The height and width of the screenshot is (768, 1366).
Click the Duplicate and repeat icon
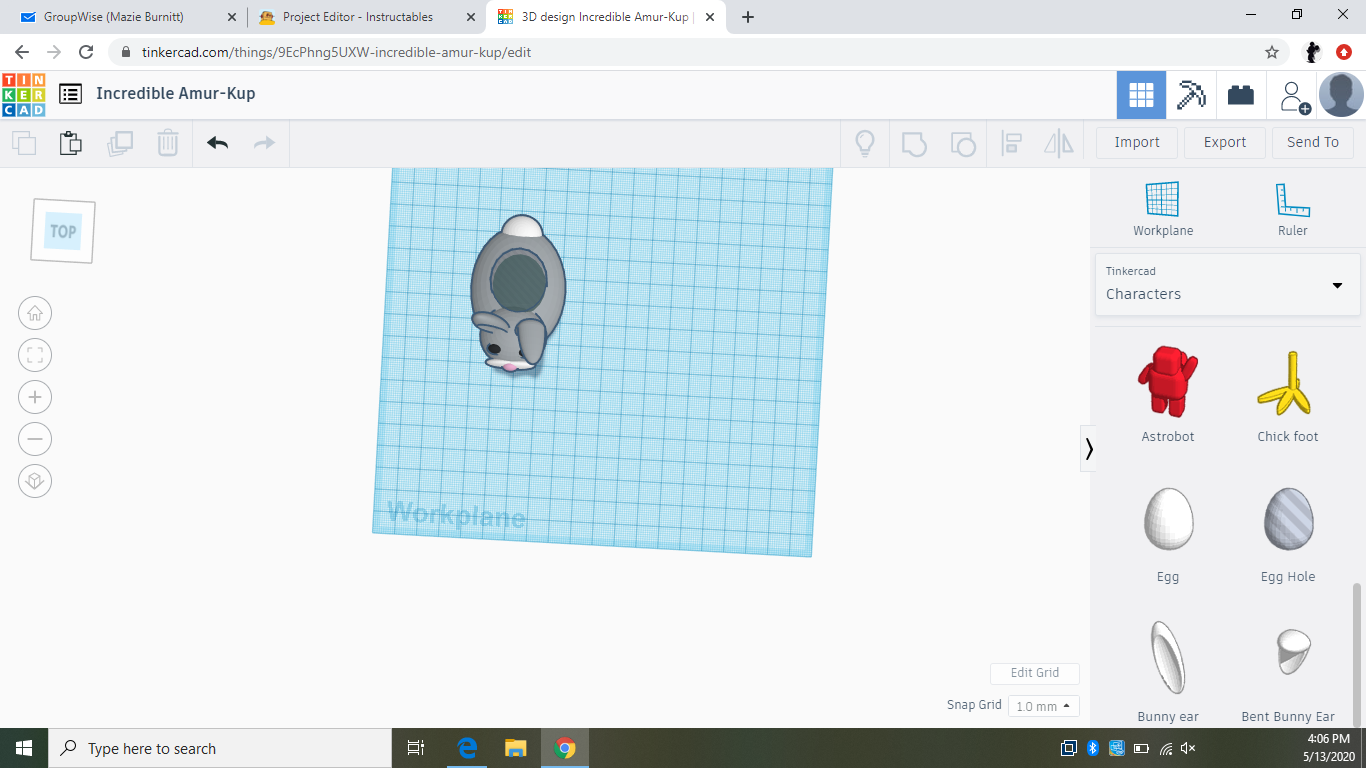point(120,143)
